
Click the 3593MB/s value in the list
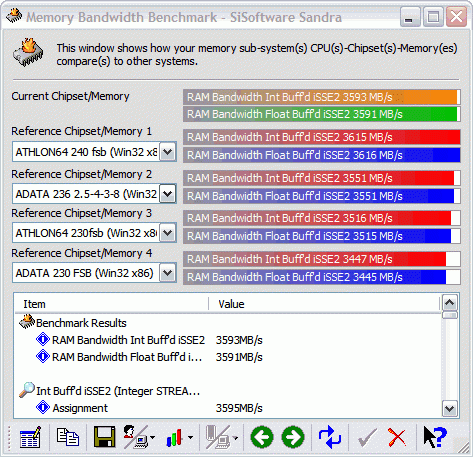click(239, 340)
